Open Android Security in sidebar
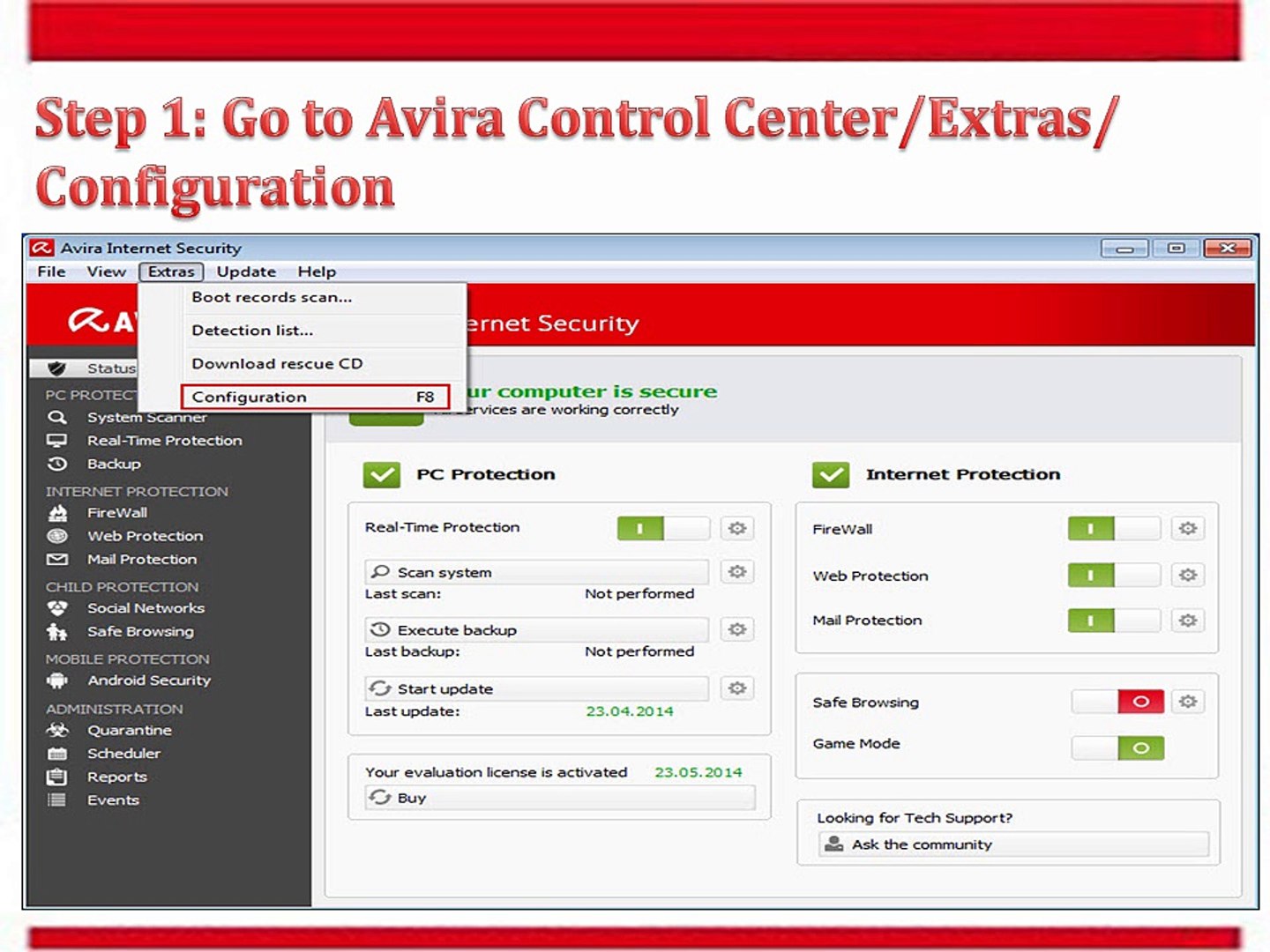The image size is (1270, 952). [149, 681]
